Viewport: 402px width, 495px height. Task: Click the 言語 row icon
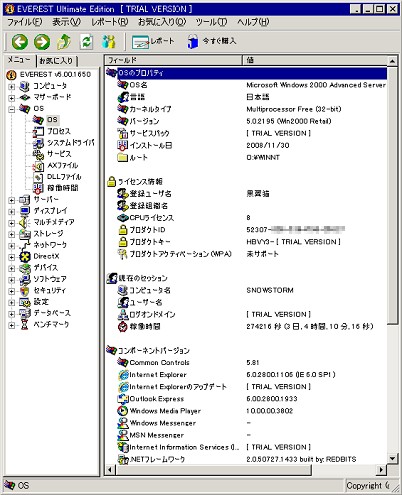[123, 97]
